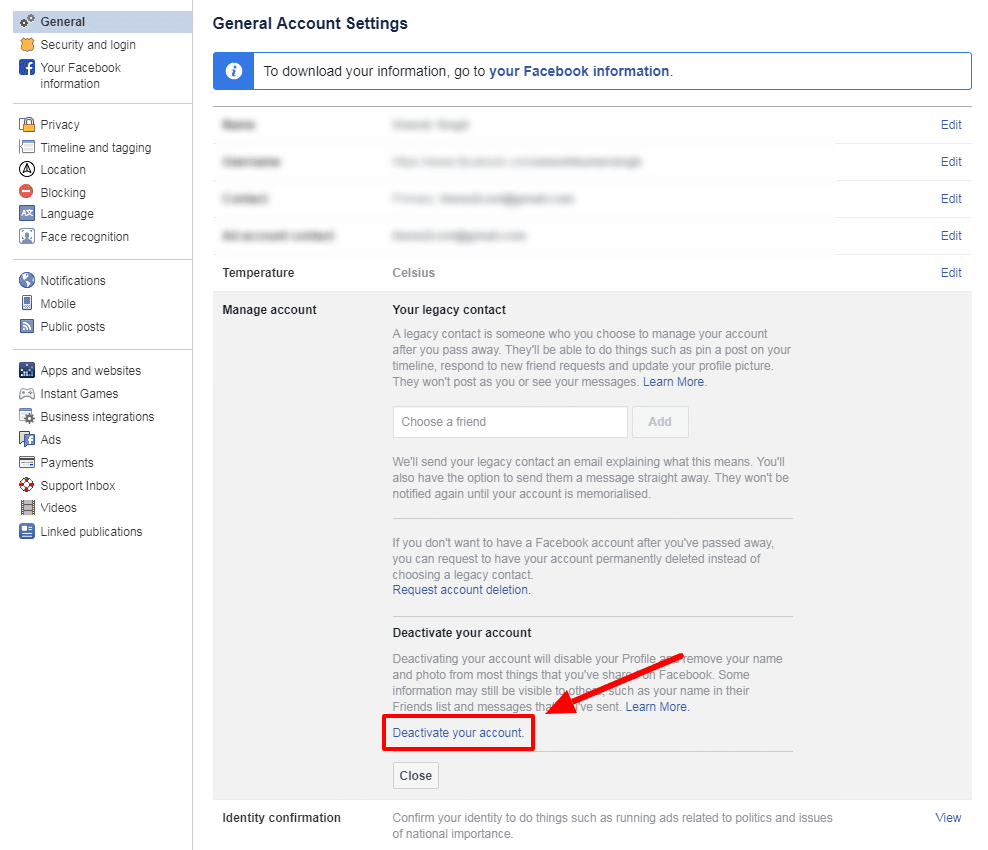This screenshot has height=850, width=988.
Task: Open Public posts settings
Action: tap(72, 327)
